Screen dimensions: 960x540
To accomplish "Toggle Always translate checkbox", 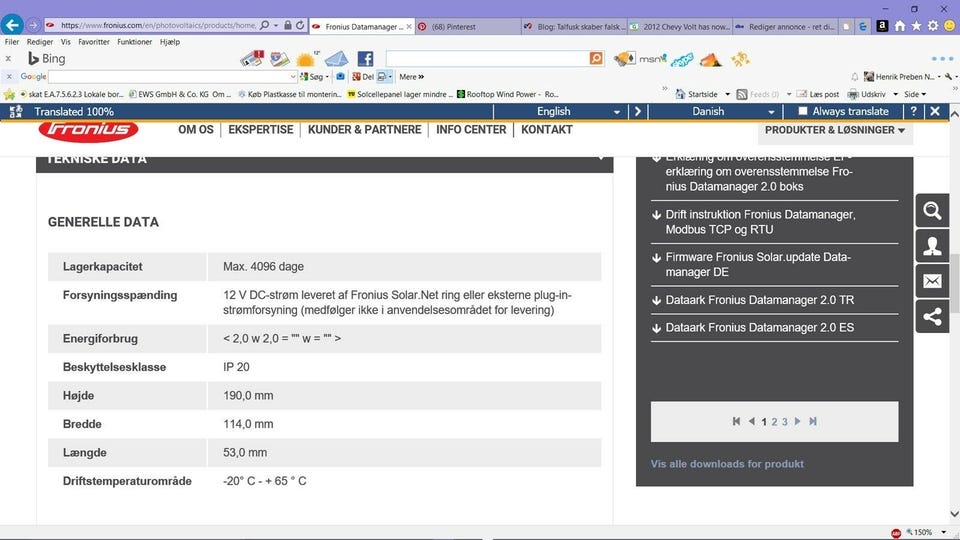I will click(x=803, y=111).
